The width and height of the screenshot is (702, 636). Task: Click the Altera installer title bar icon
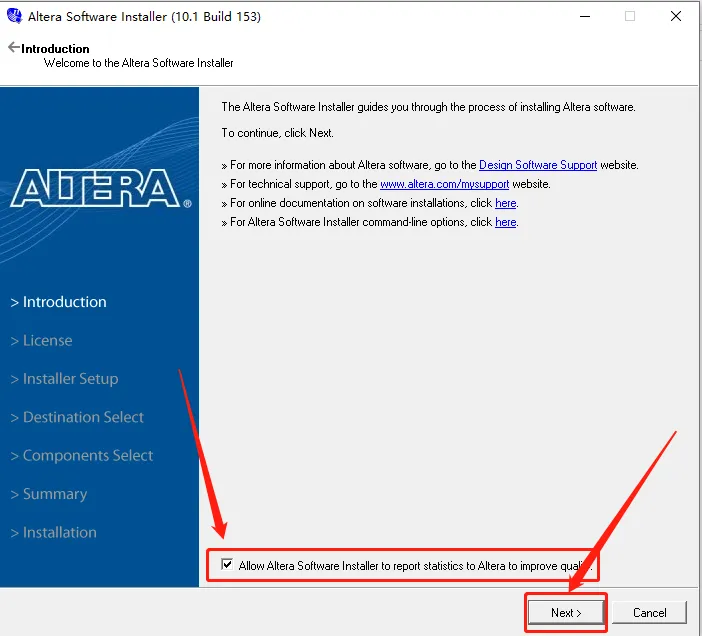[x=14, y=16]
